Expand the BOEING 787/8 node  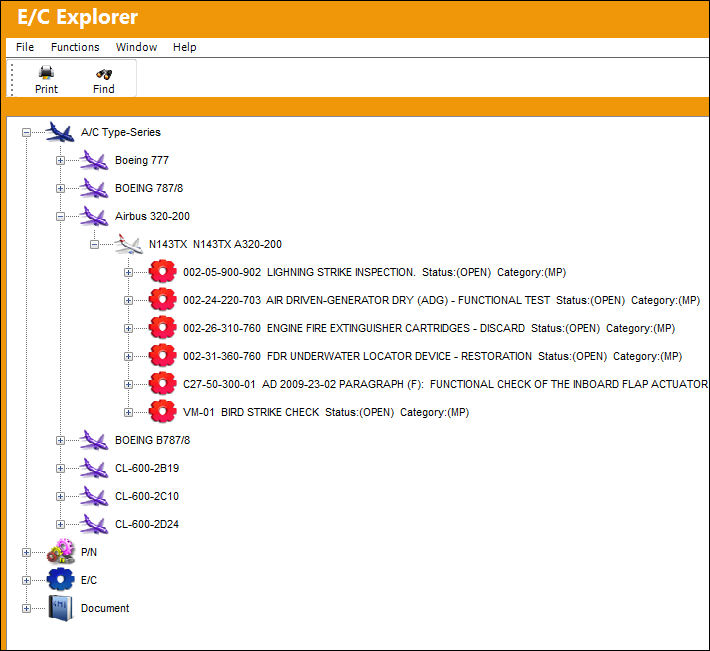point(60,189)
